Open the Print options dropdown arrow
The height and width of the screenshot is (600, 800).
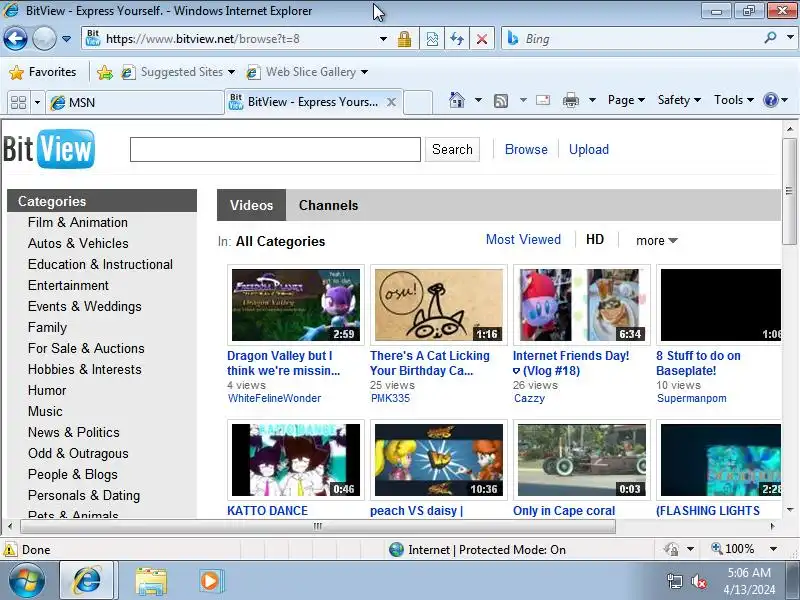pyautogui.click(x=592, y=100)
